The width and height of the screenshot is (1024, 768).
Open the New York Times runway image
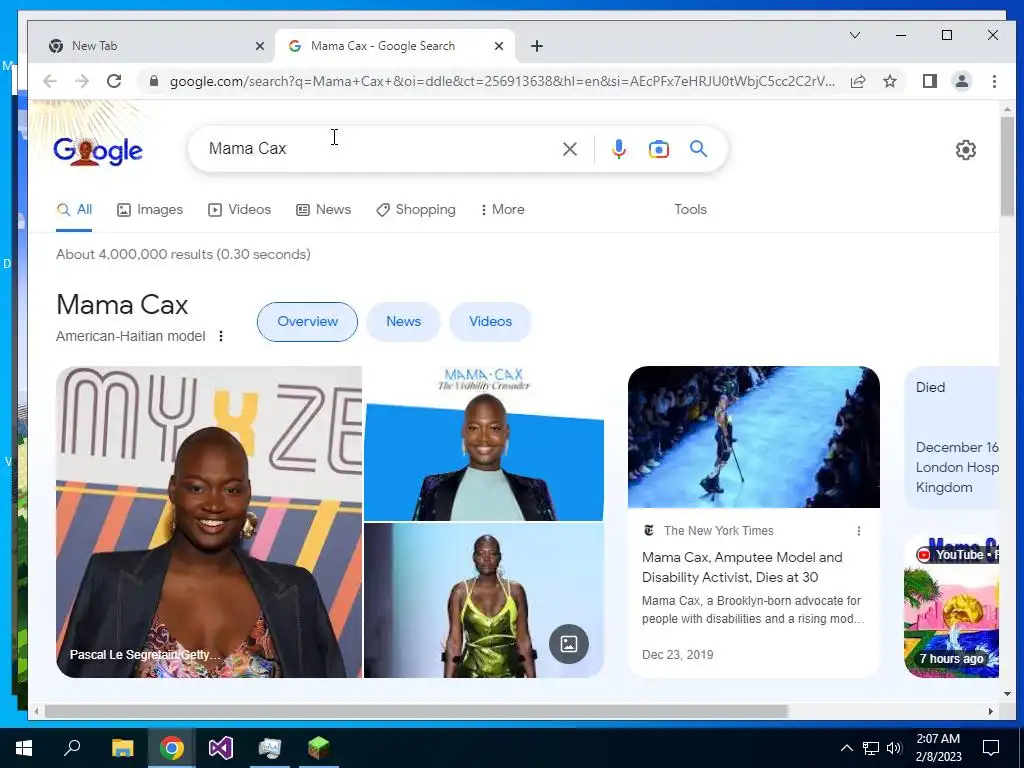coord(754,437)
